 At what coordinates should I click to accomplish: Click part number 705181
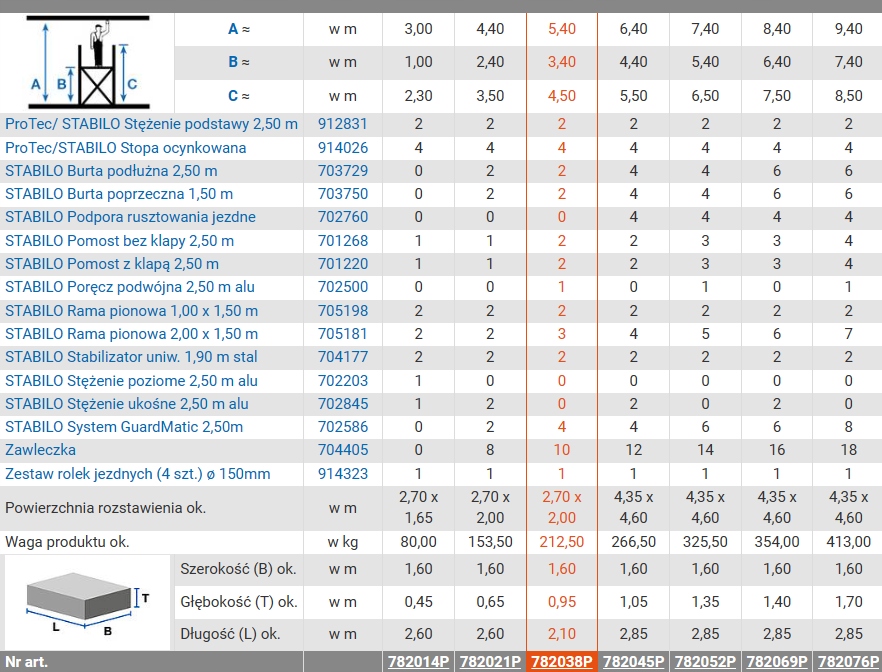[343, 333]
